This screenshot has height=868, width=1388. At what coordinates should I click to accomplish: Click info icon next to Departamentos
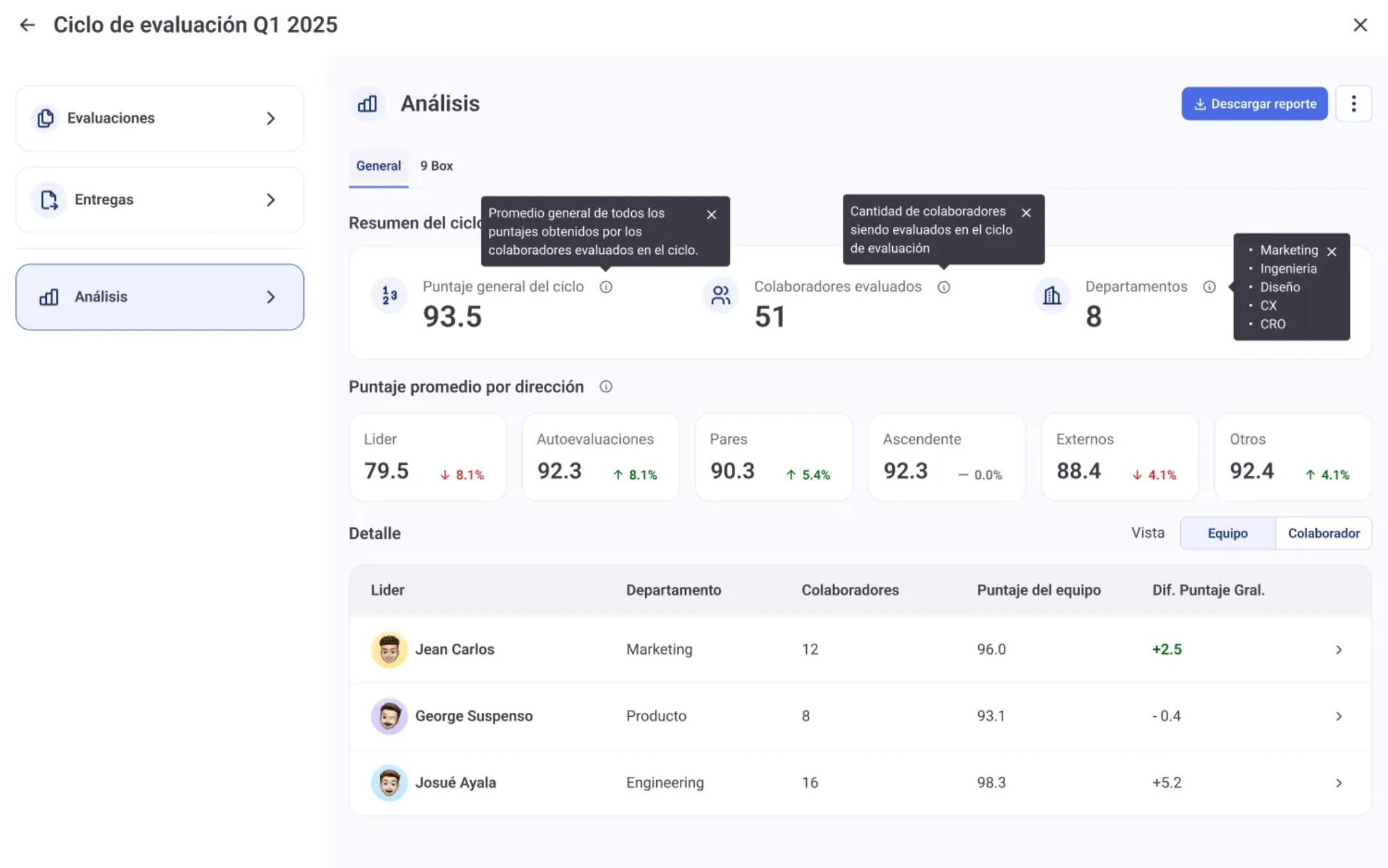pos(1209,287)
